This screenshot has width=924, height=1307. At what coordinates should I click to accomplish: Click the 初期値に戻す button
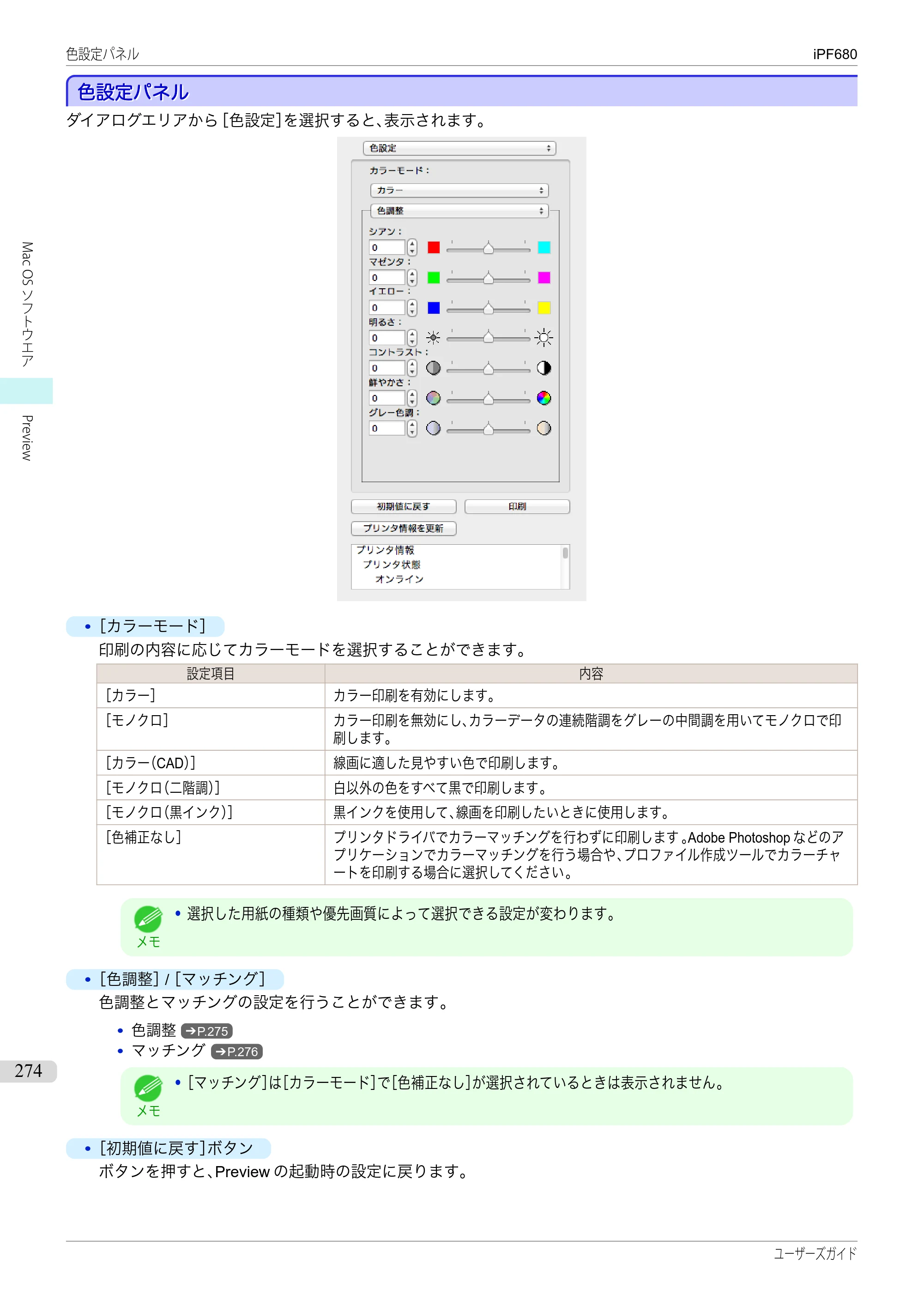click(x=404, y=506)
